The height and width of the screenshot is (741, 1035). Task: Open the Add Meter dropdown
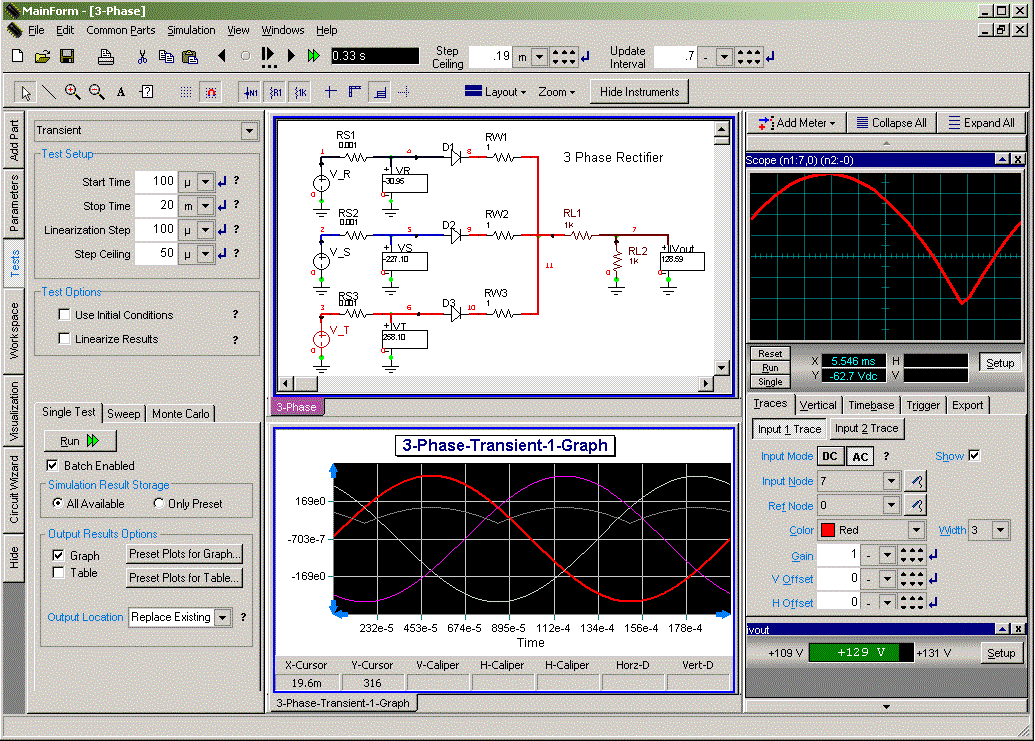tap(796, 123)
